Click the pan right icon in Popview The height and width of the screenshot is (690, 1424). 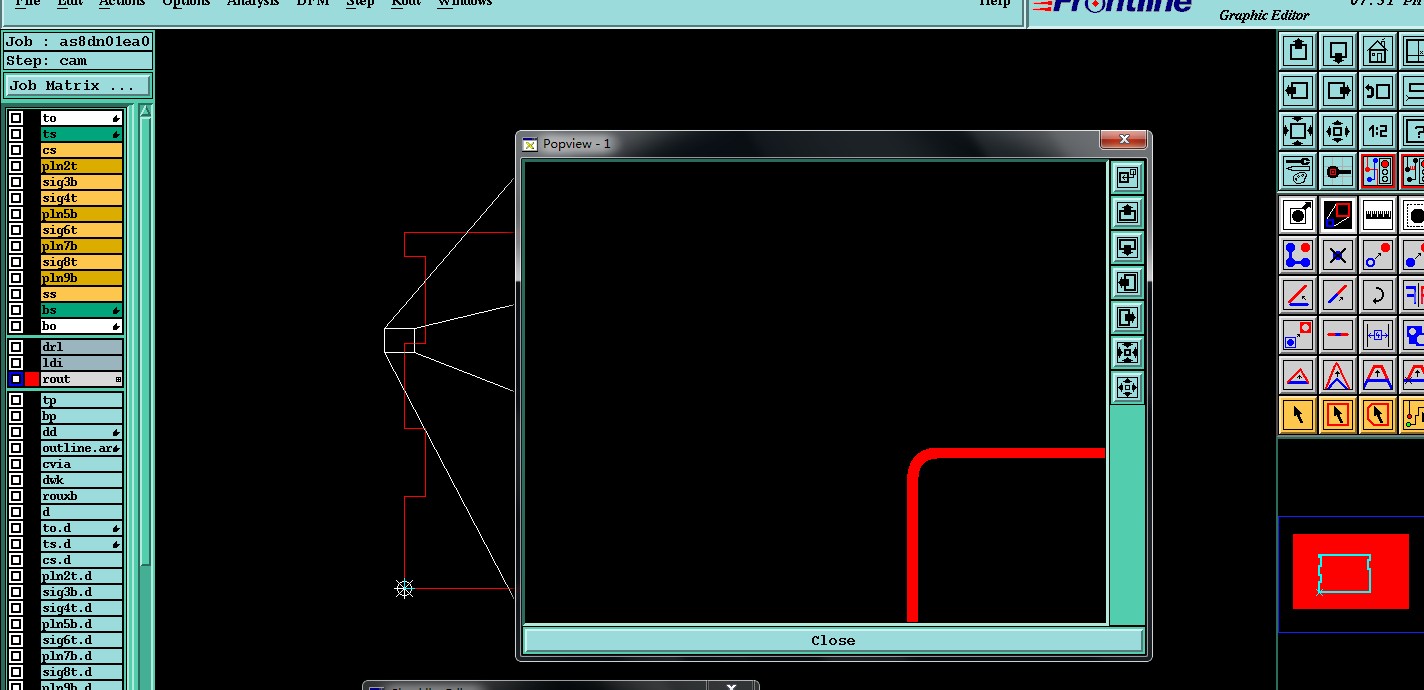(1127, 318)
